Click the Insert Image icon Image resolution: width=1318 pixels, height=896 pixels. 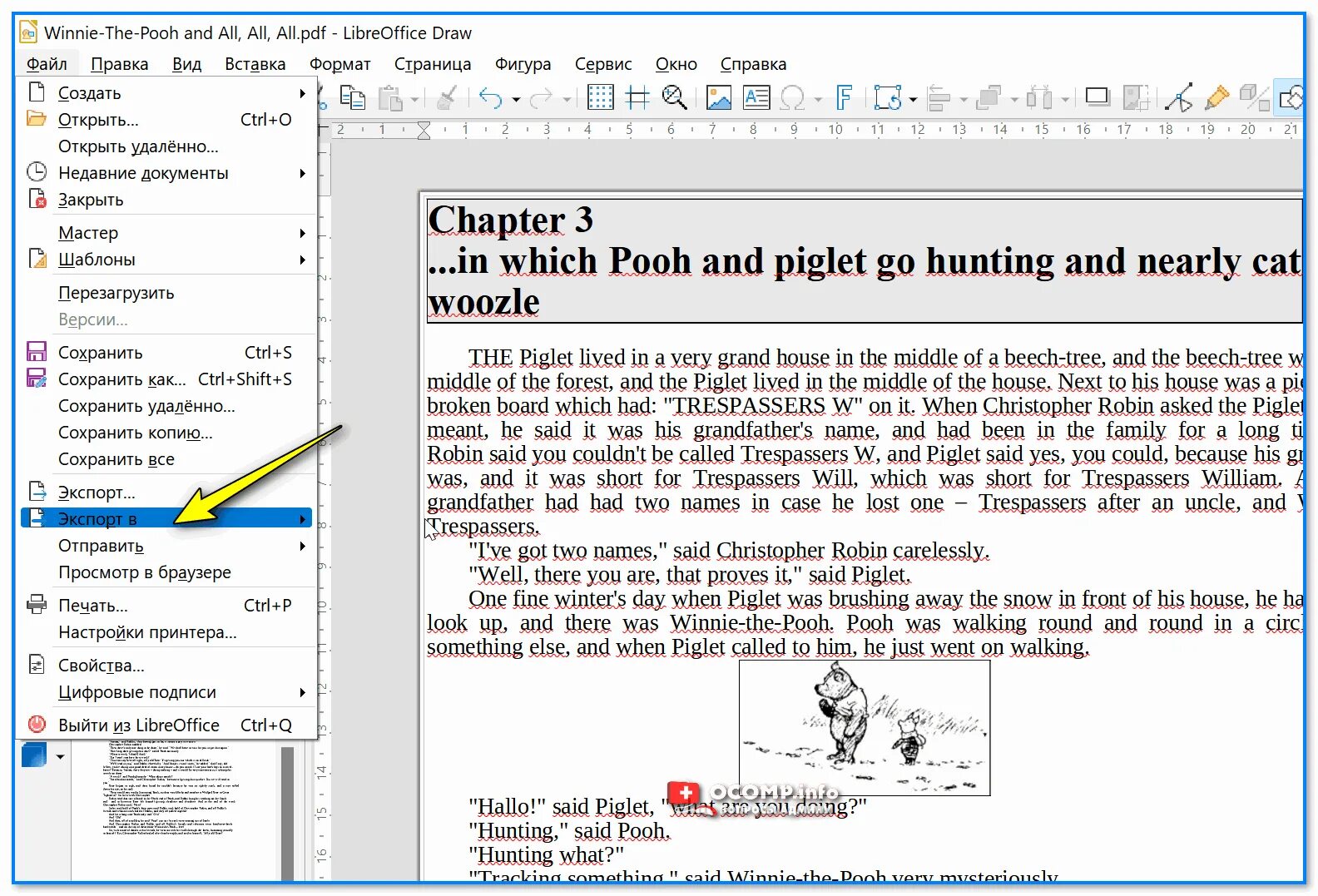click(x=718, y=98)
